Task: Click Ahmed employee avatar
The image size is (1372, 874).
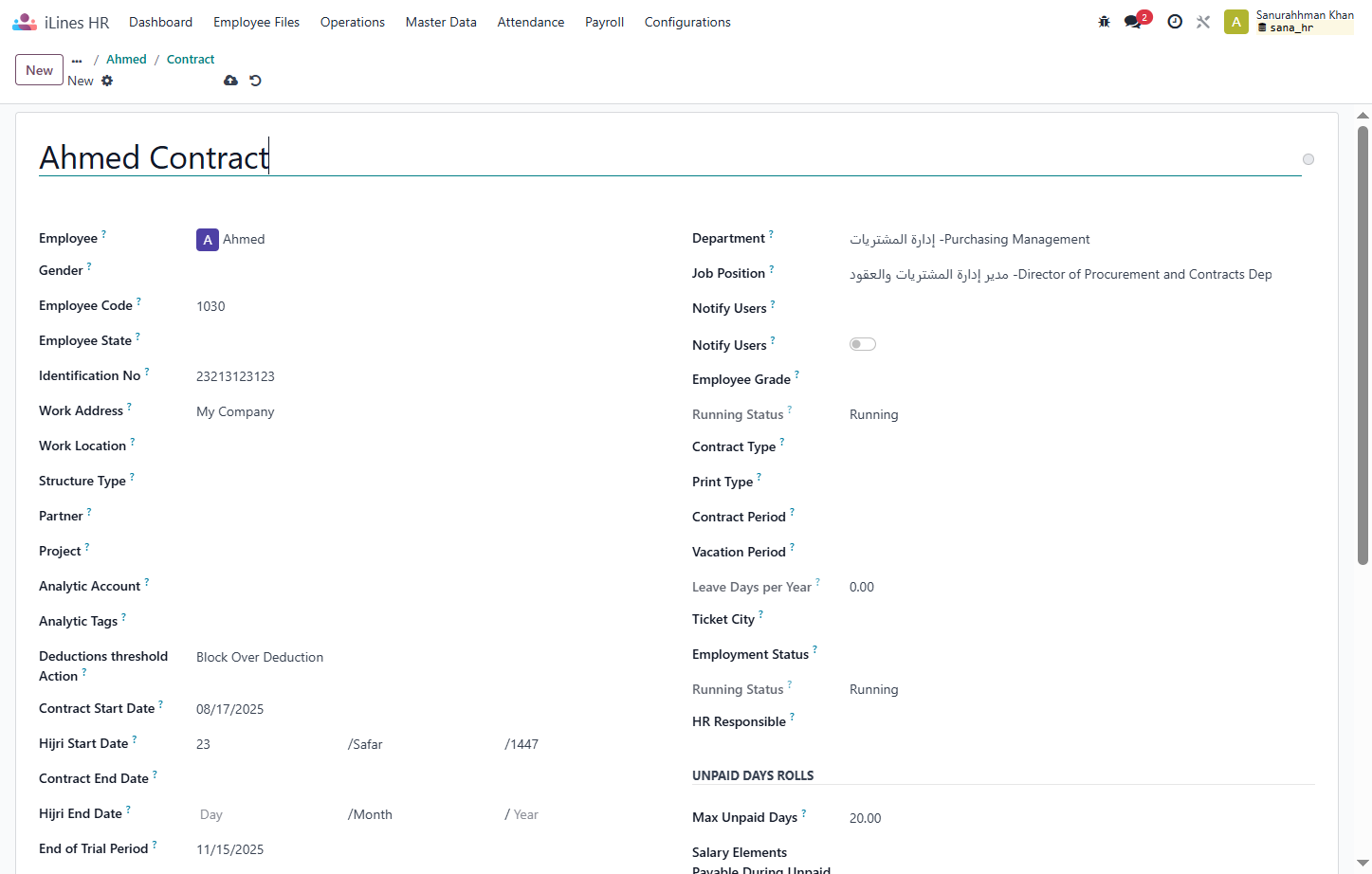Action: 208,240
